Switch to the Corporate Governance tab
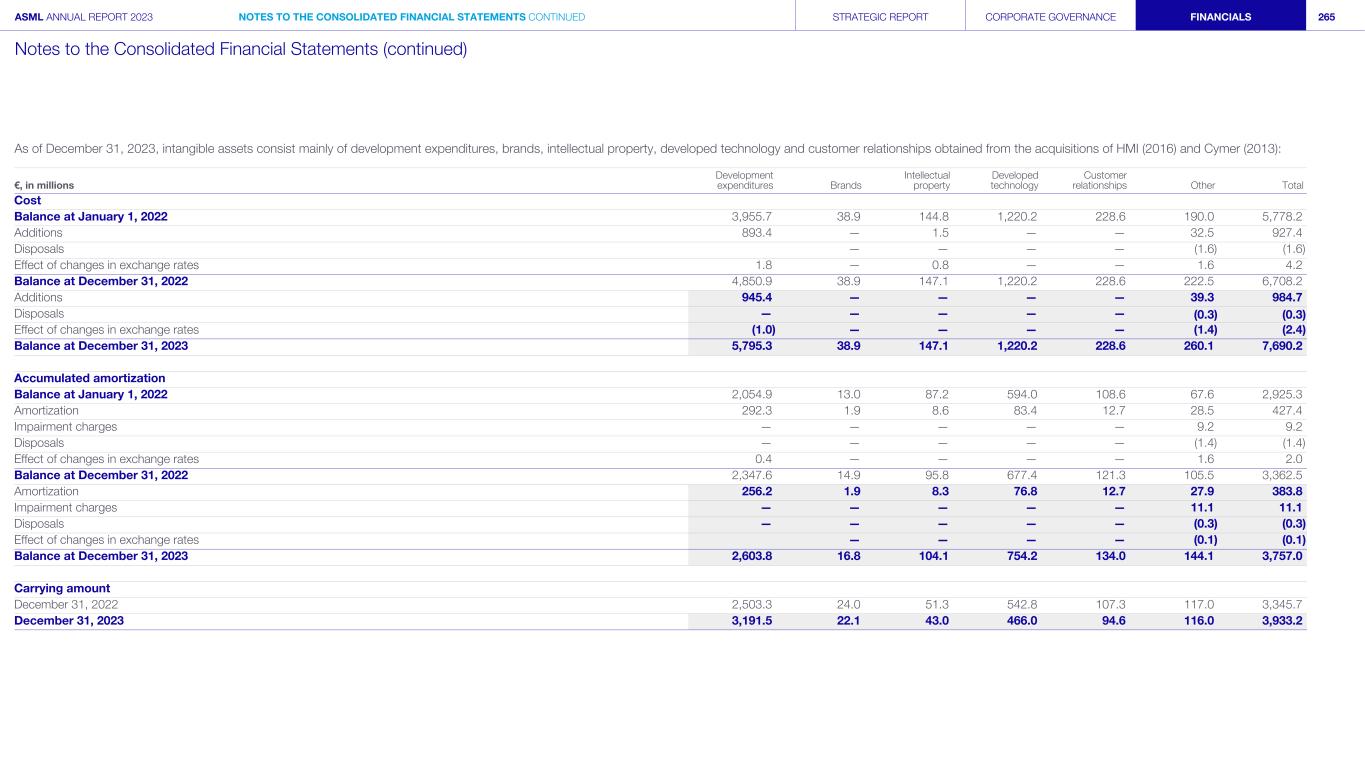 (x=1050, y=17)
